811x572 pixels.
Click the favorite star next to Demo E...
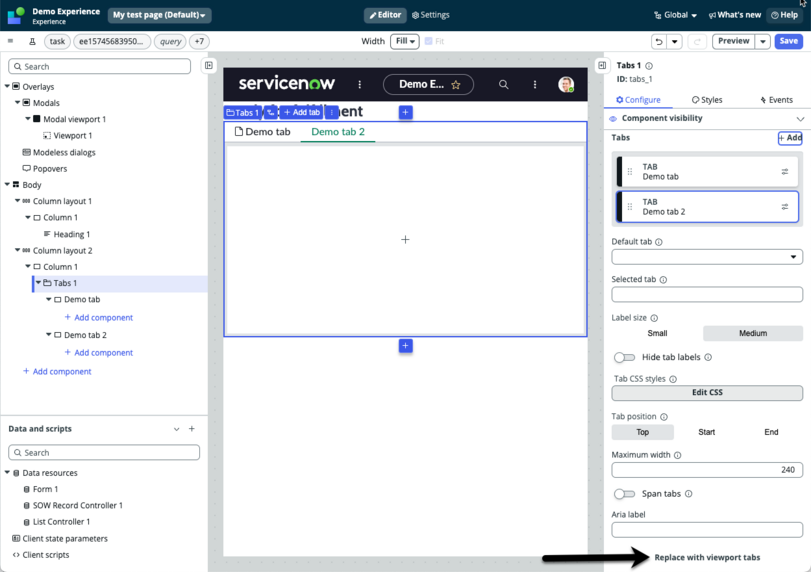pos(456,85)
